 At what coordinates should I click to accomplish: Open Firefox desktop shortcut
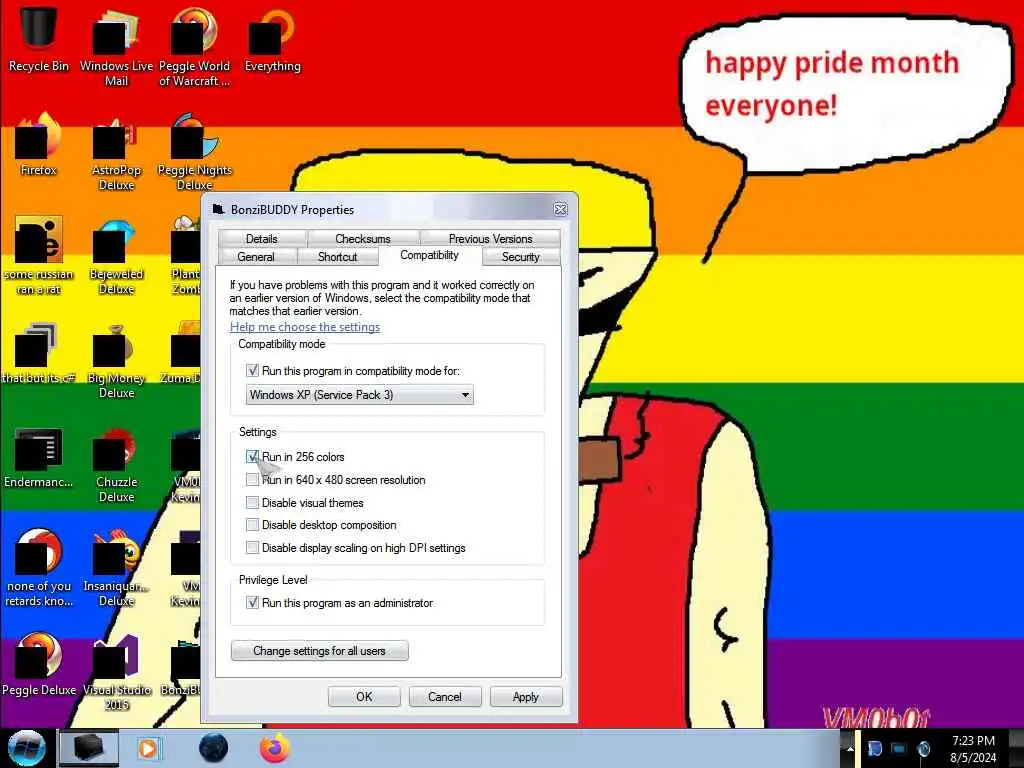click(38, 144)
